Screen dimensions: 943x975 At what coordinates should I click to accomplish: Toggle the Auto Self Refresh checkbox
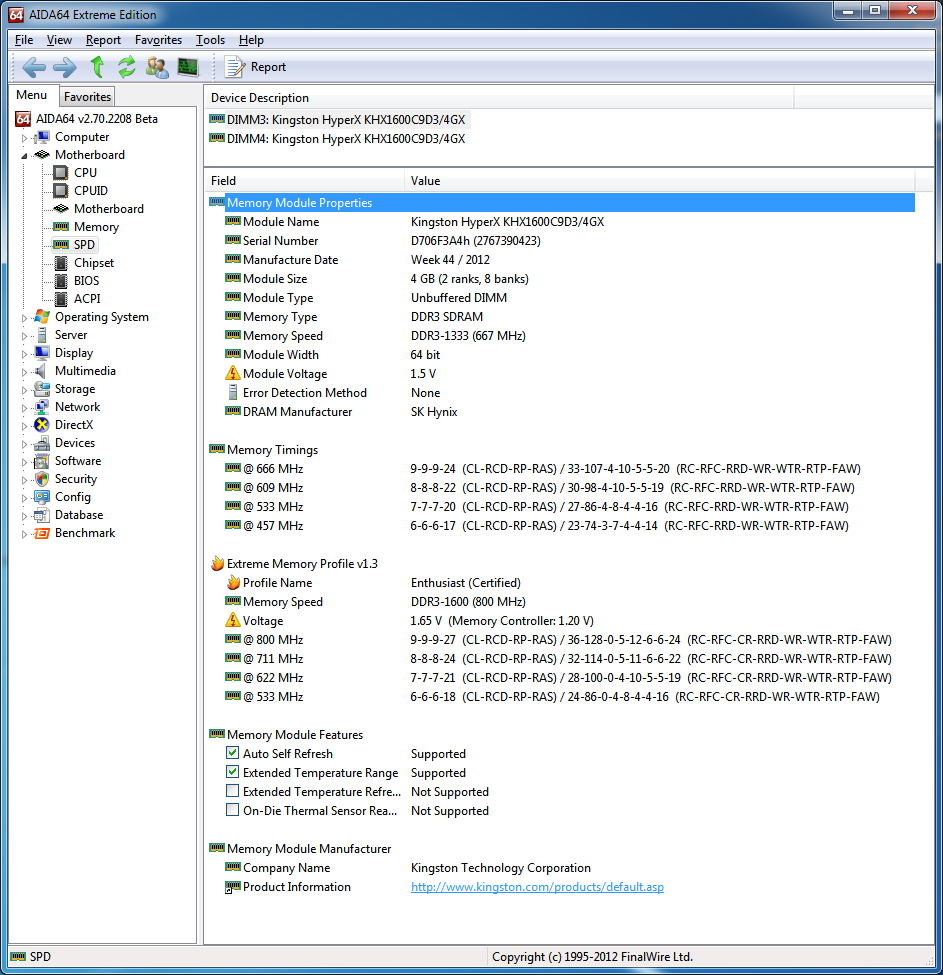[232, 753]
